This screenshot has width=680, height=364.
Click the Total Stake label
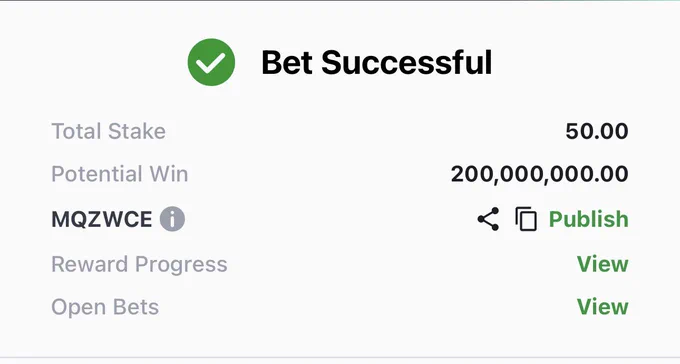click(108, 131)
